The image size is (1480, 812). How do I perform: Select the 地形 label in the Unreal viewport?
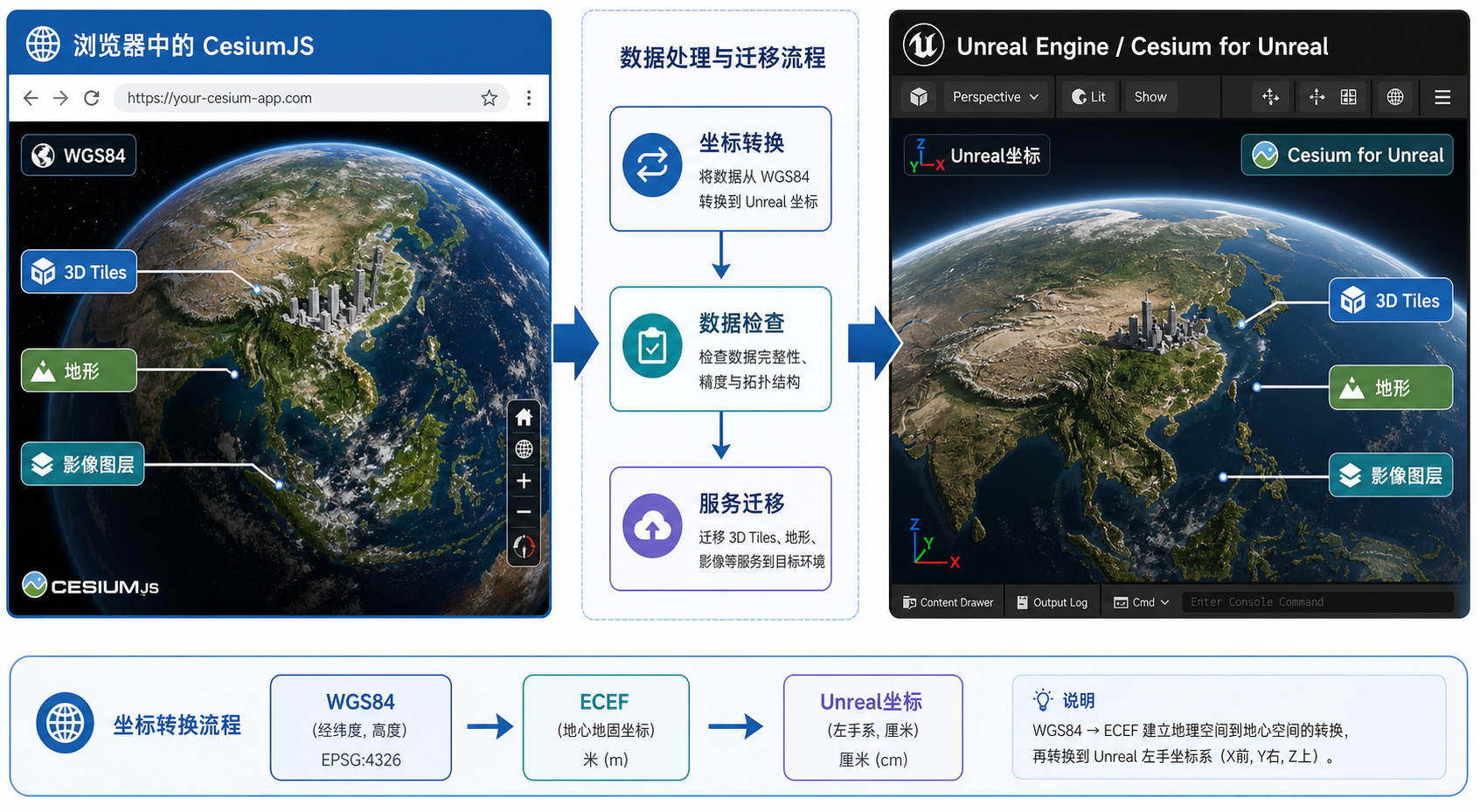click(1391, 387)
